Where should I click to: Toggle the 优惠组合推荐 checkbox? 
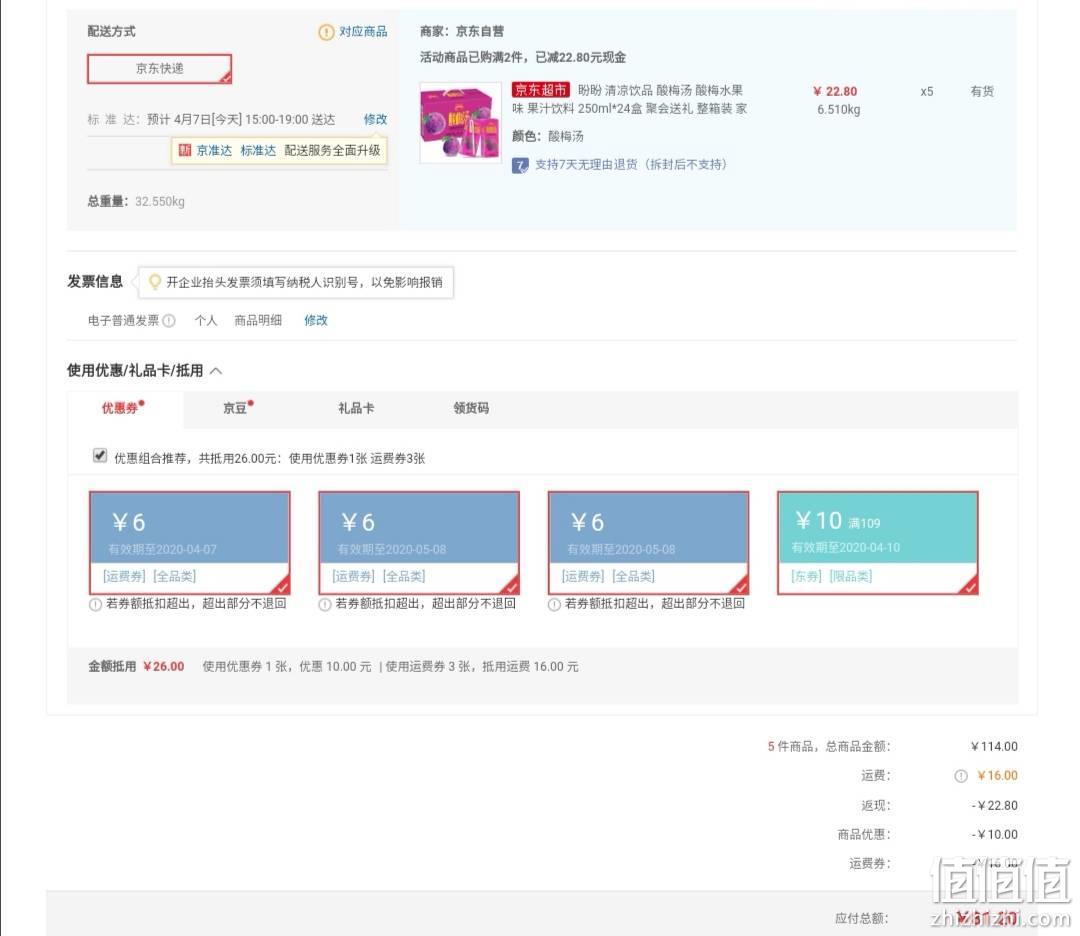pyautogui.click(x=100, y=455)
